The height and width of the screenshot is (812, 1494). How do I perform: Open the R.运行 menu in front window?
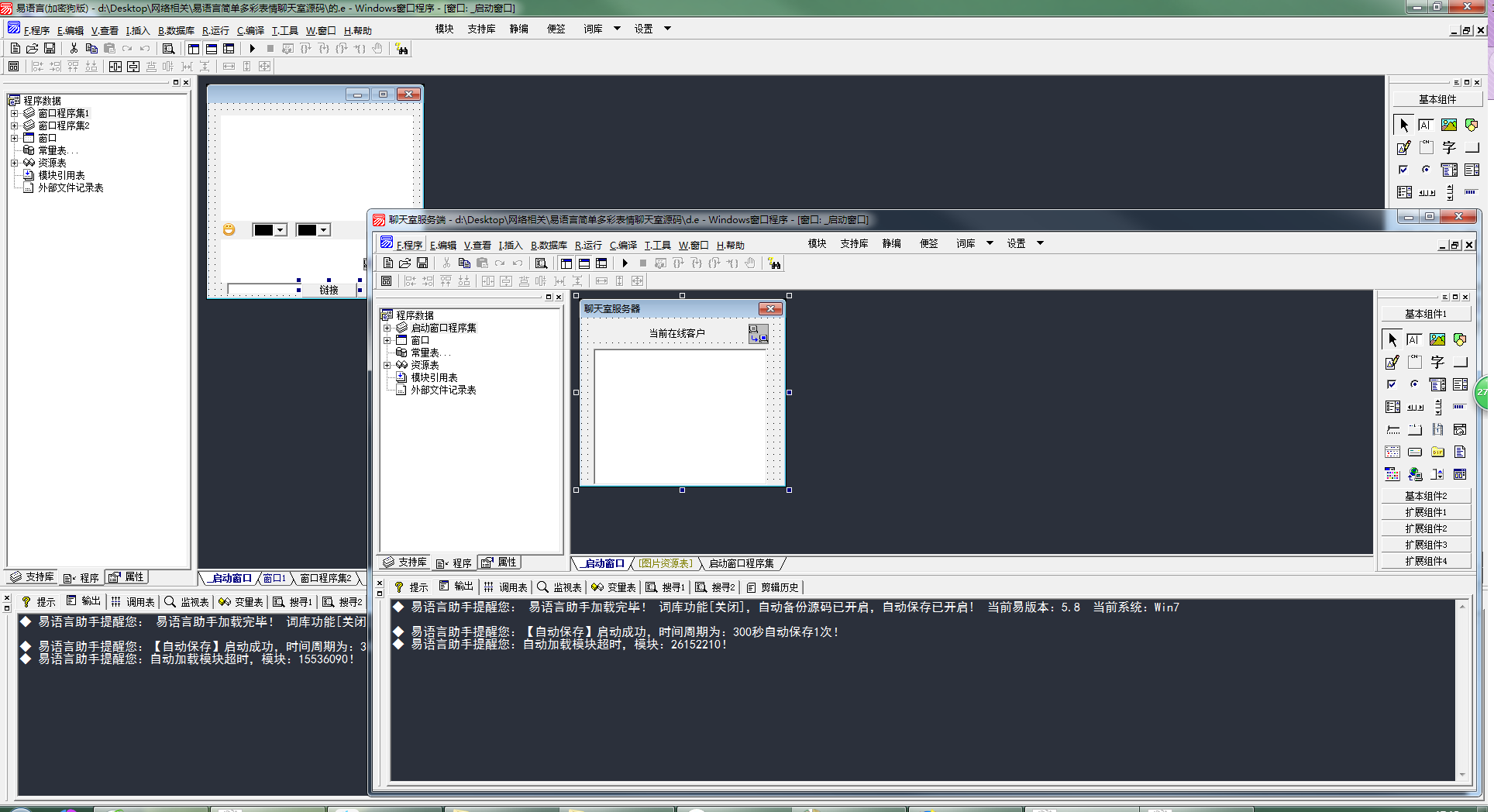tap(587, 245)
